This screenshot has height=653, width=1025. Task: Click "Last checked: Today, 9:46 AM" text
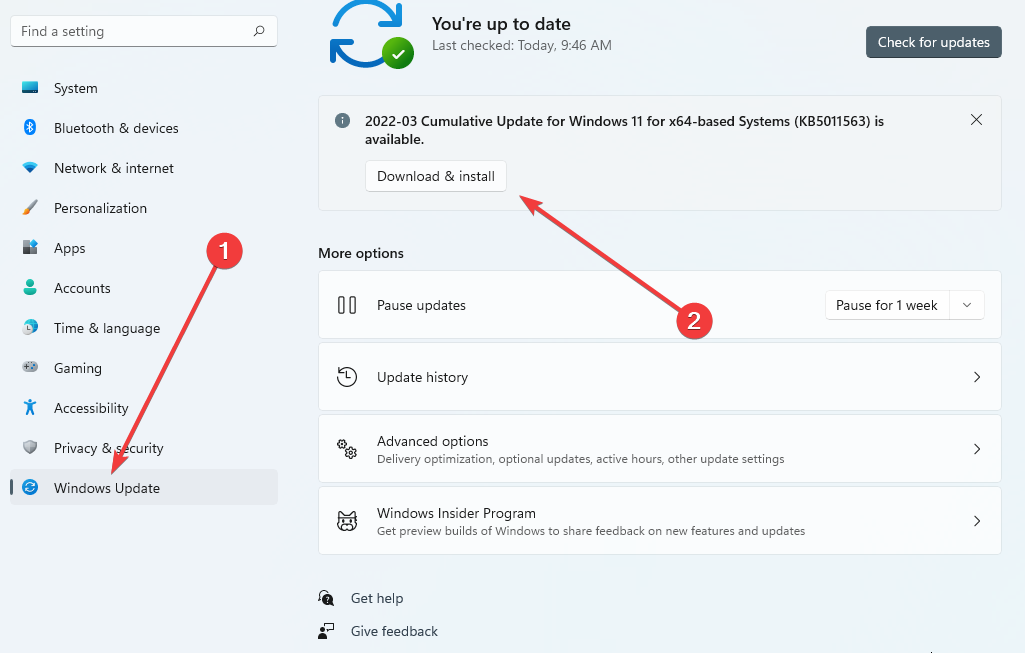522,45
